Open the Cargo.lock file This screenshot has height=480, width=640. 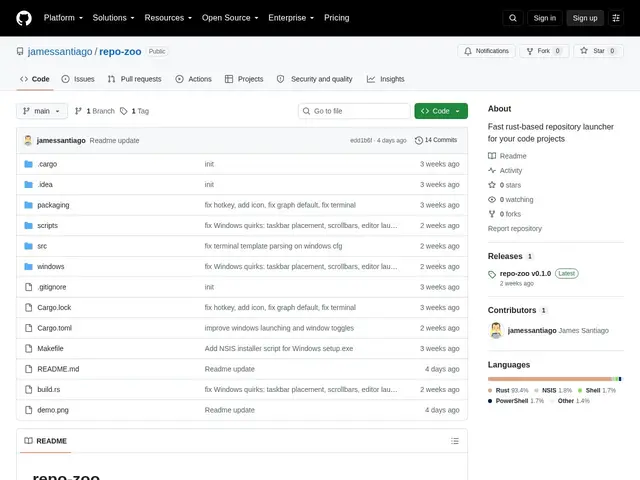pyautogui.click(x=54, y=307)
